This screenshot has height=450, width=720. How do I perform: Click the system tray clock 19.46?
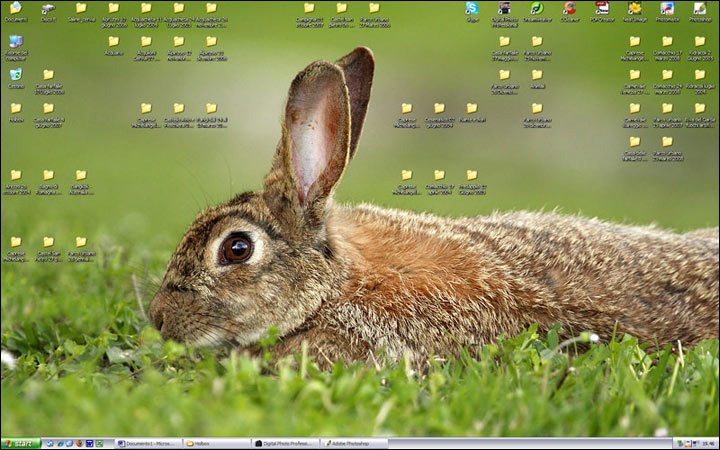pyautogui.click(x=709, y=444)
